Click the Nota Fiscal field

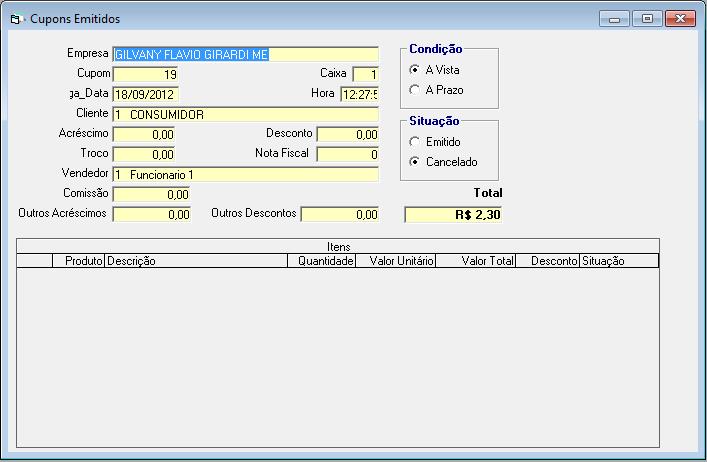click(348, 154)
